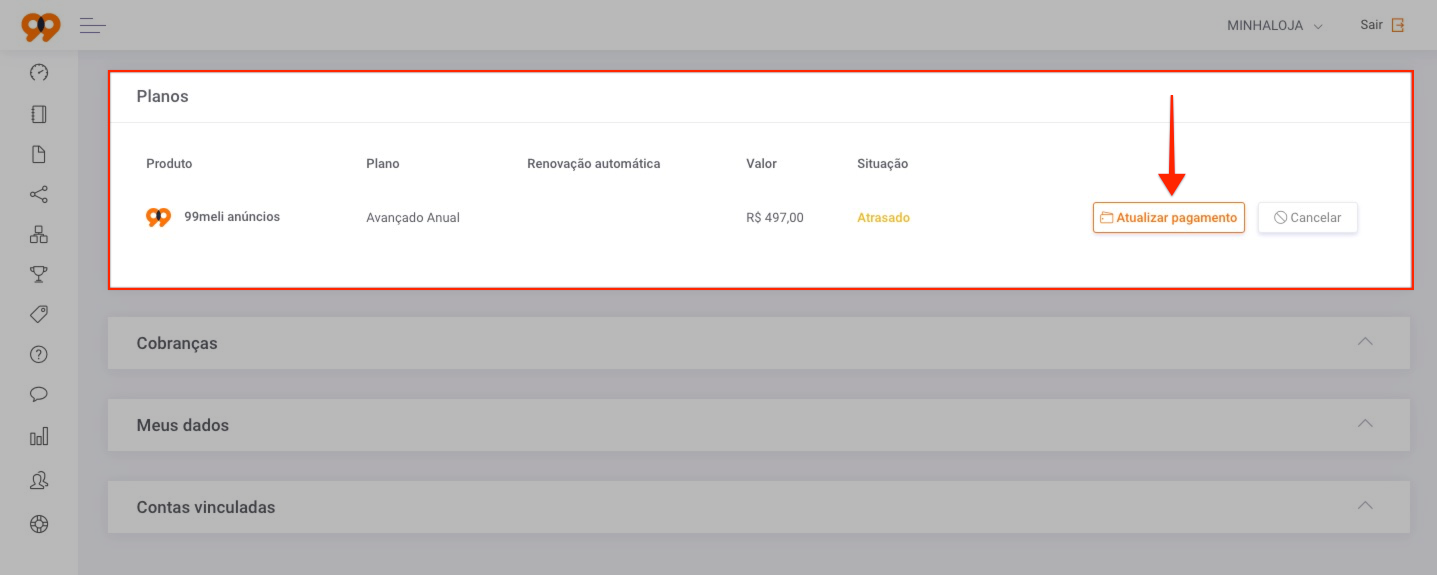Viewport: 1437px width, 575px height.
Task: Click the question mark help icon
Action: coord(39,354)
